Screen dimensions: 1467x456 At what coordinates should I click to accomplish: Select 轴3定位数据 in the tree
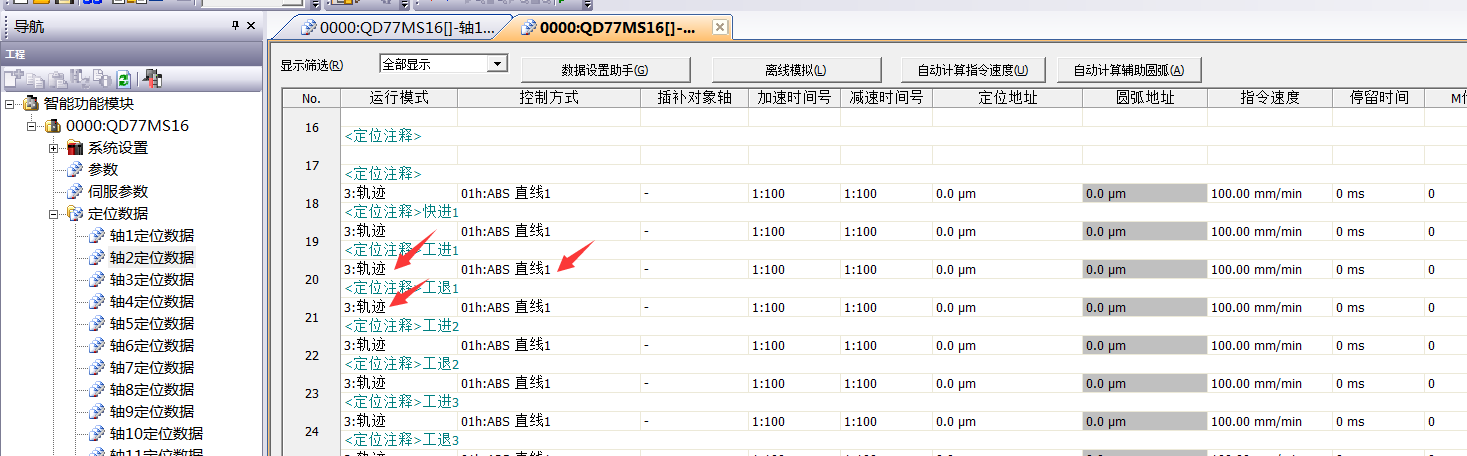151,280
